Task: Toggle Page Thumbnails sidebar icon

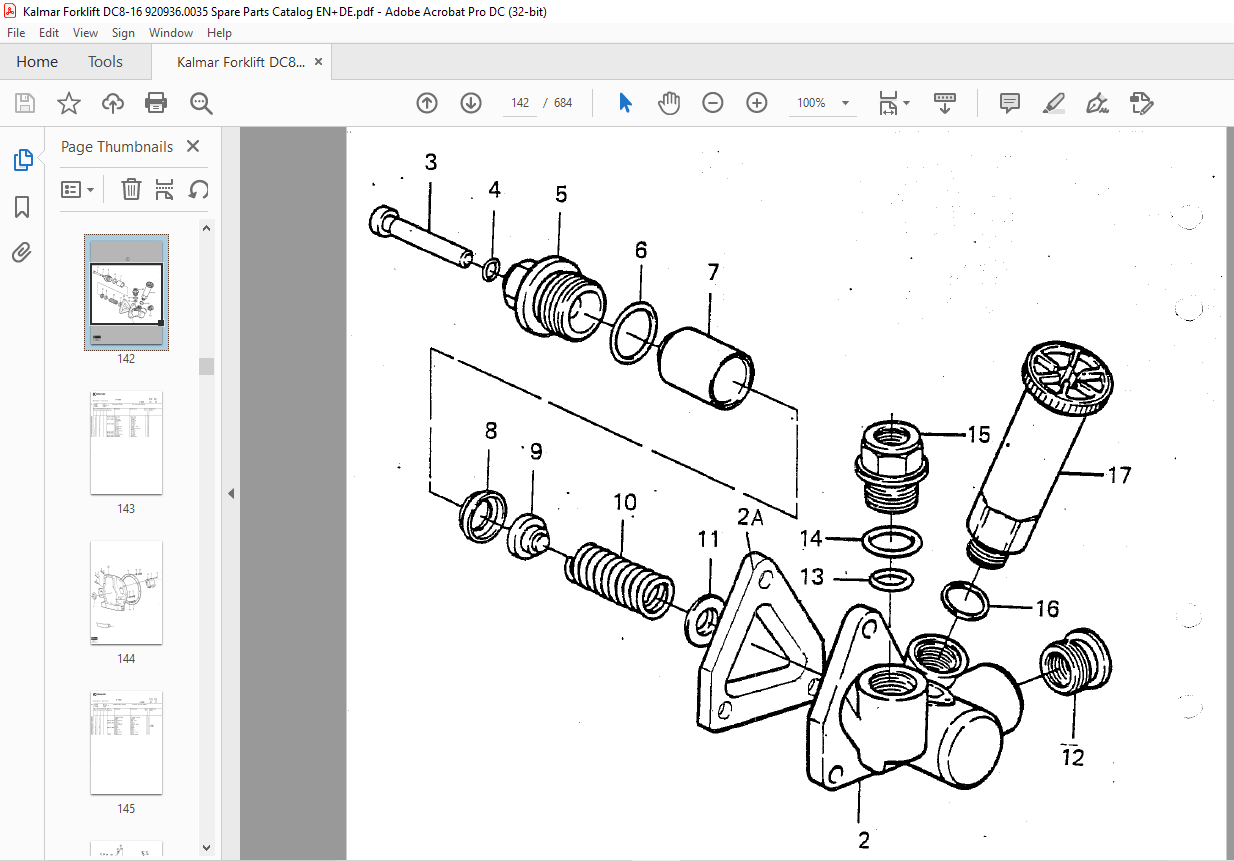Action: [x=22, y=159]
